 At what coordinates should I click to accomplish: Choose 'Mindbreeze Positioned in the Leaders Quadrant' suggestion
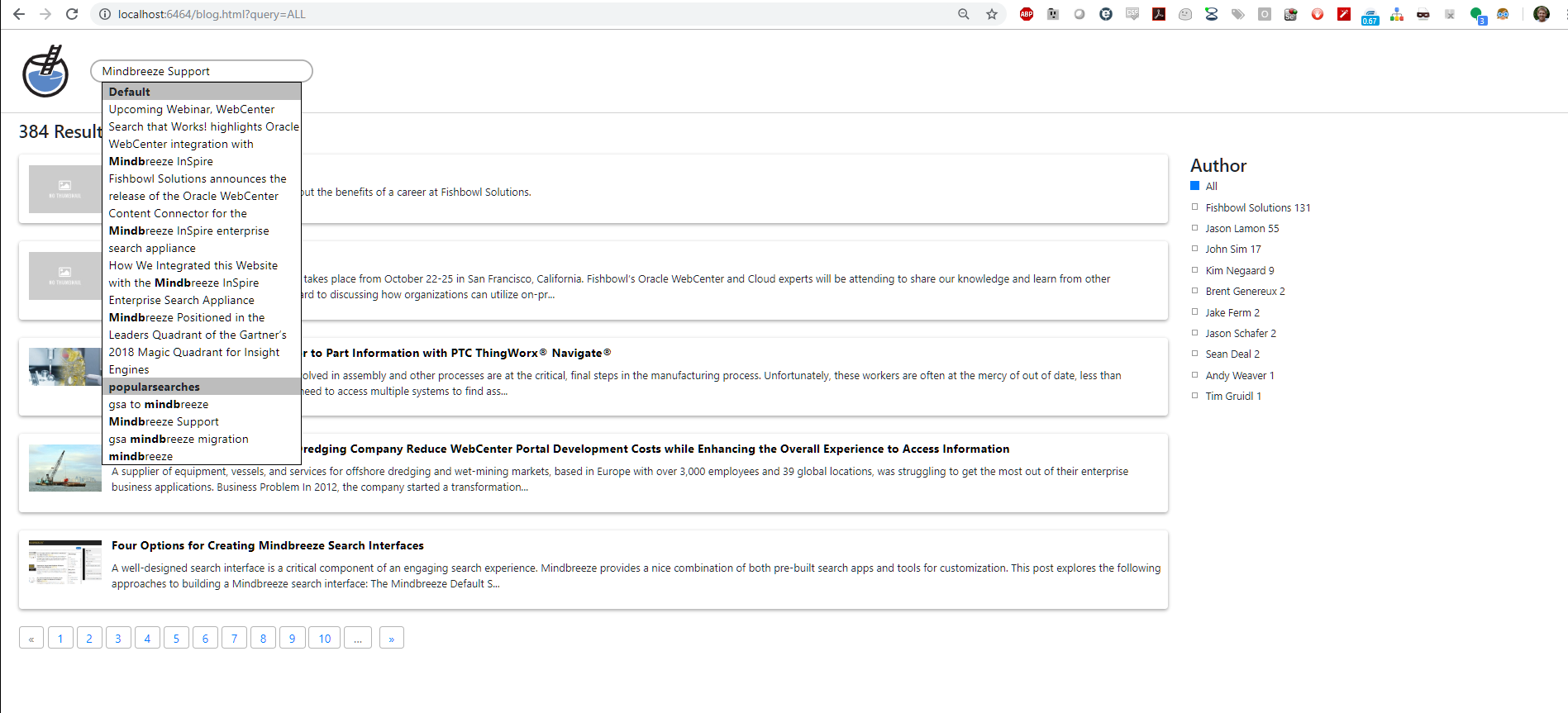(x=202, y=343)
